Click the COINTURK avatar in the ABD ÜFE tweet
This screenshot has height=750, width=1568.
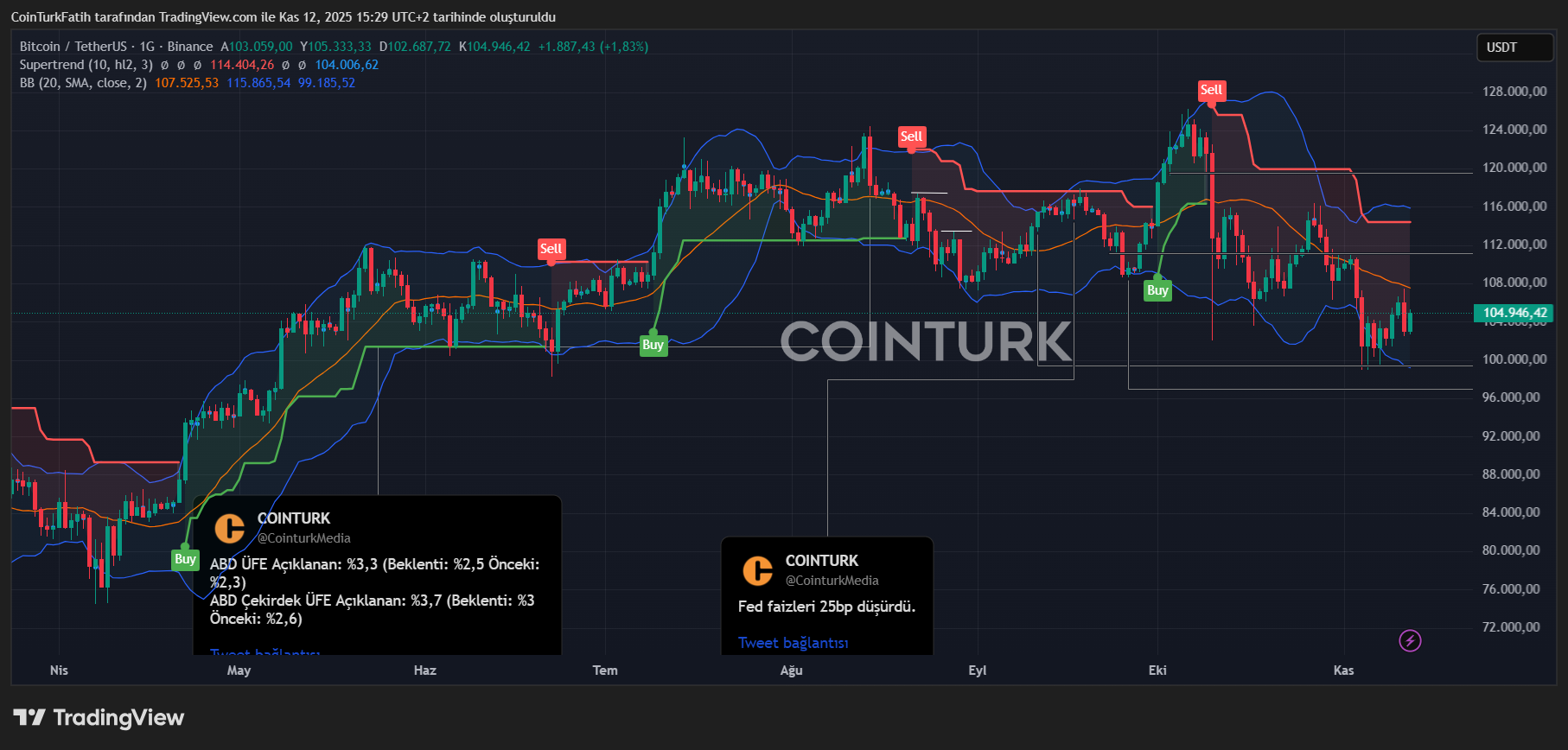pyautogui.click(x=230, y=528)
